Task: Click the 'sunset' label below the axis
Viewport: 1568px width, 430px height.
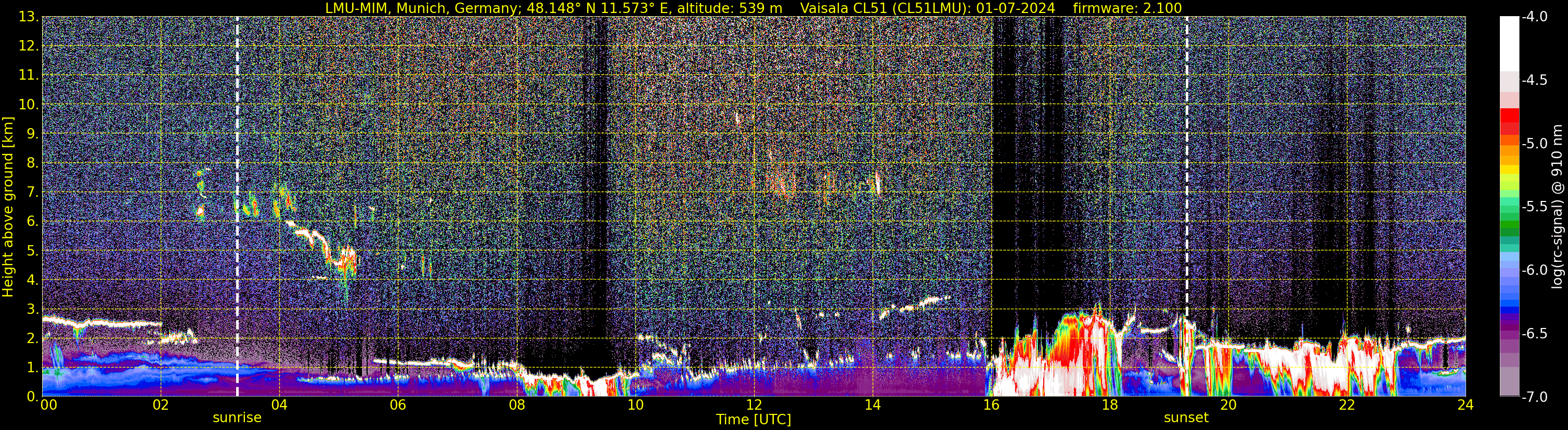Action: click(1186, 418)
